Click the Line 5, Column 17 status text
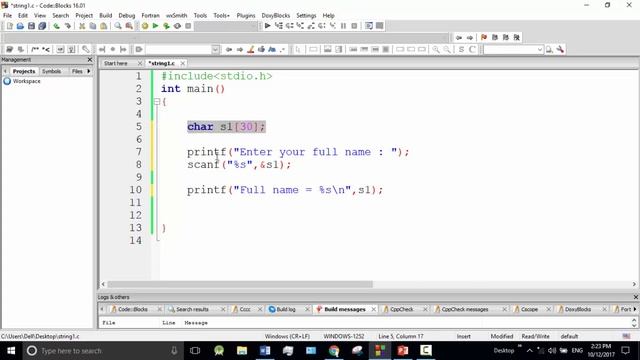The image size is (640, 360). tap(401, 336)
